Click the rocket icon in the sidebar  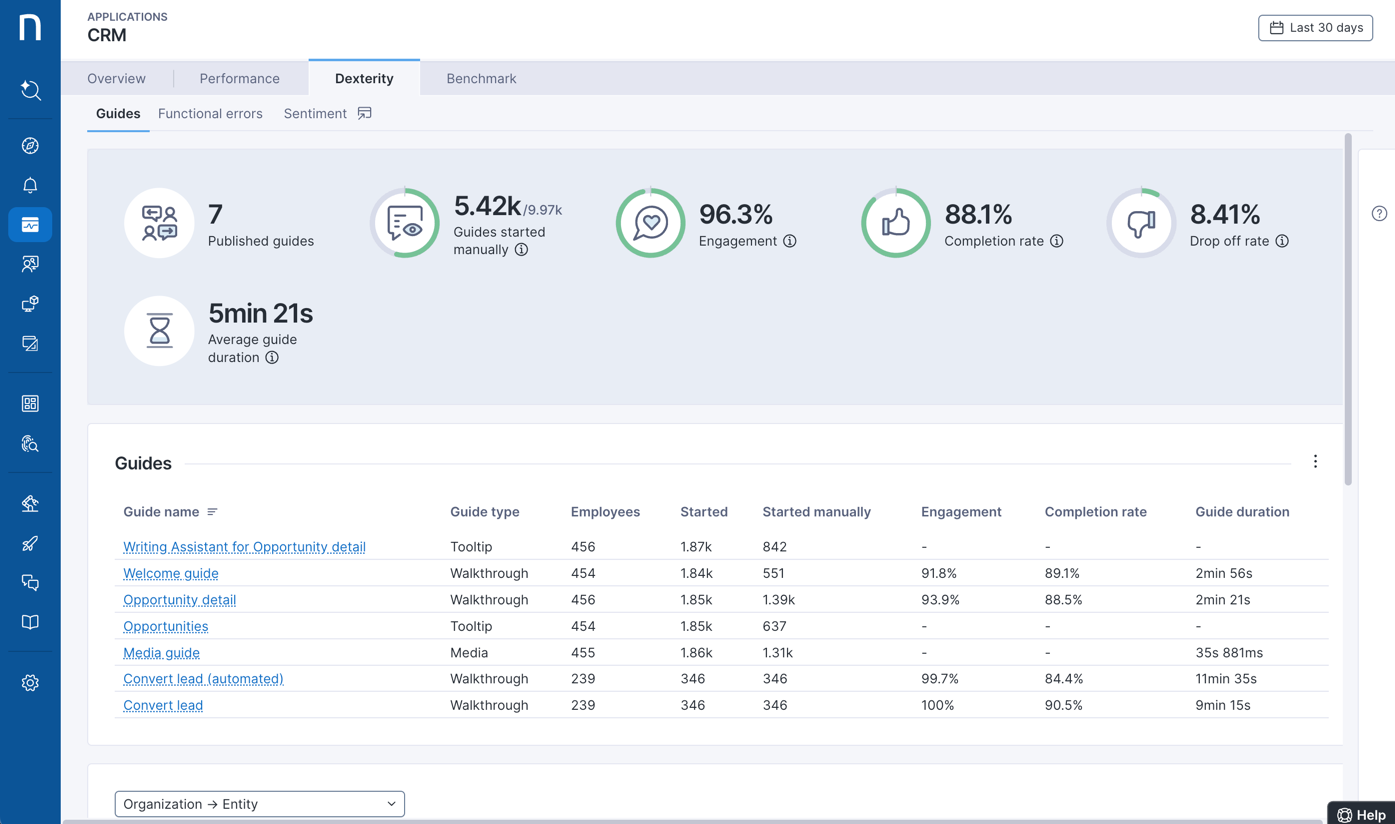point(30,544)
